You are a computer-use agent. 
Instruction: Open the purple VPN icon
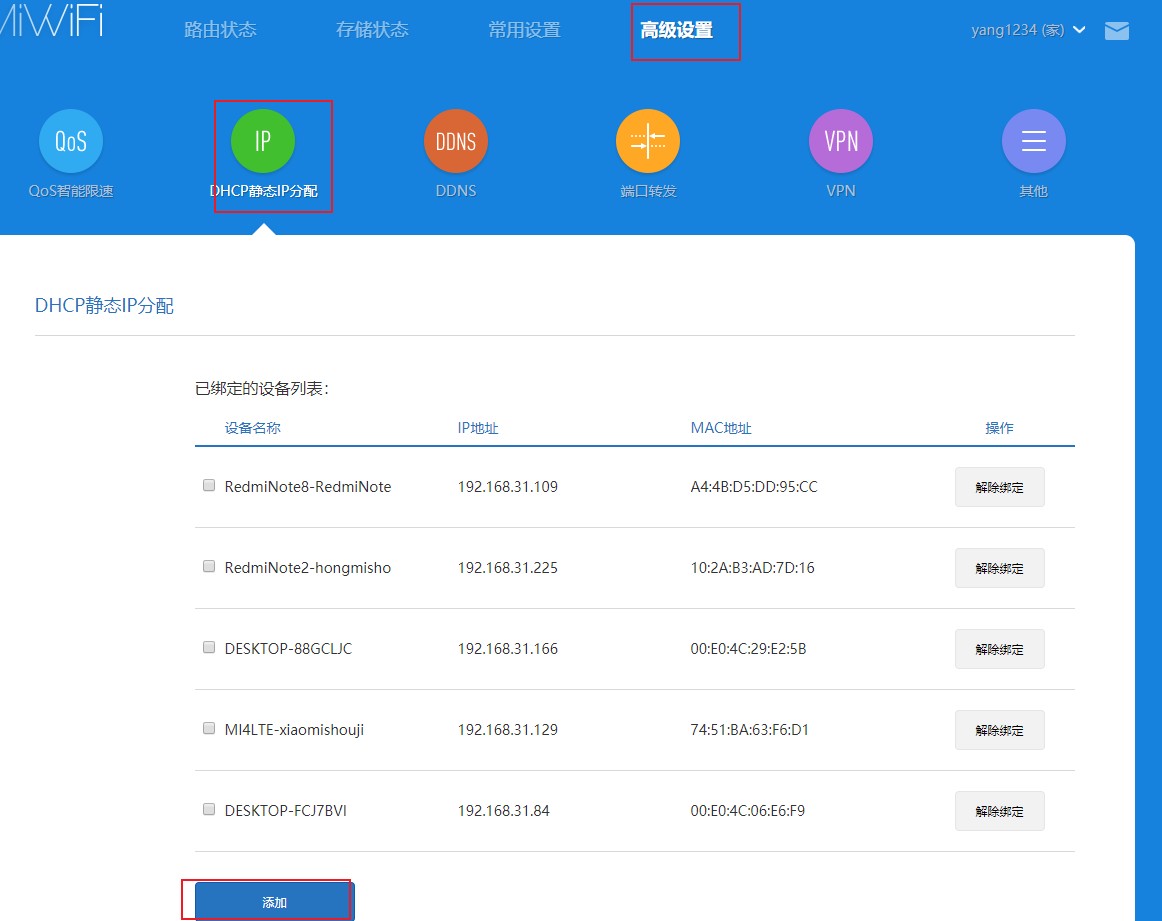(x=841, y=141)
